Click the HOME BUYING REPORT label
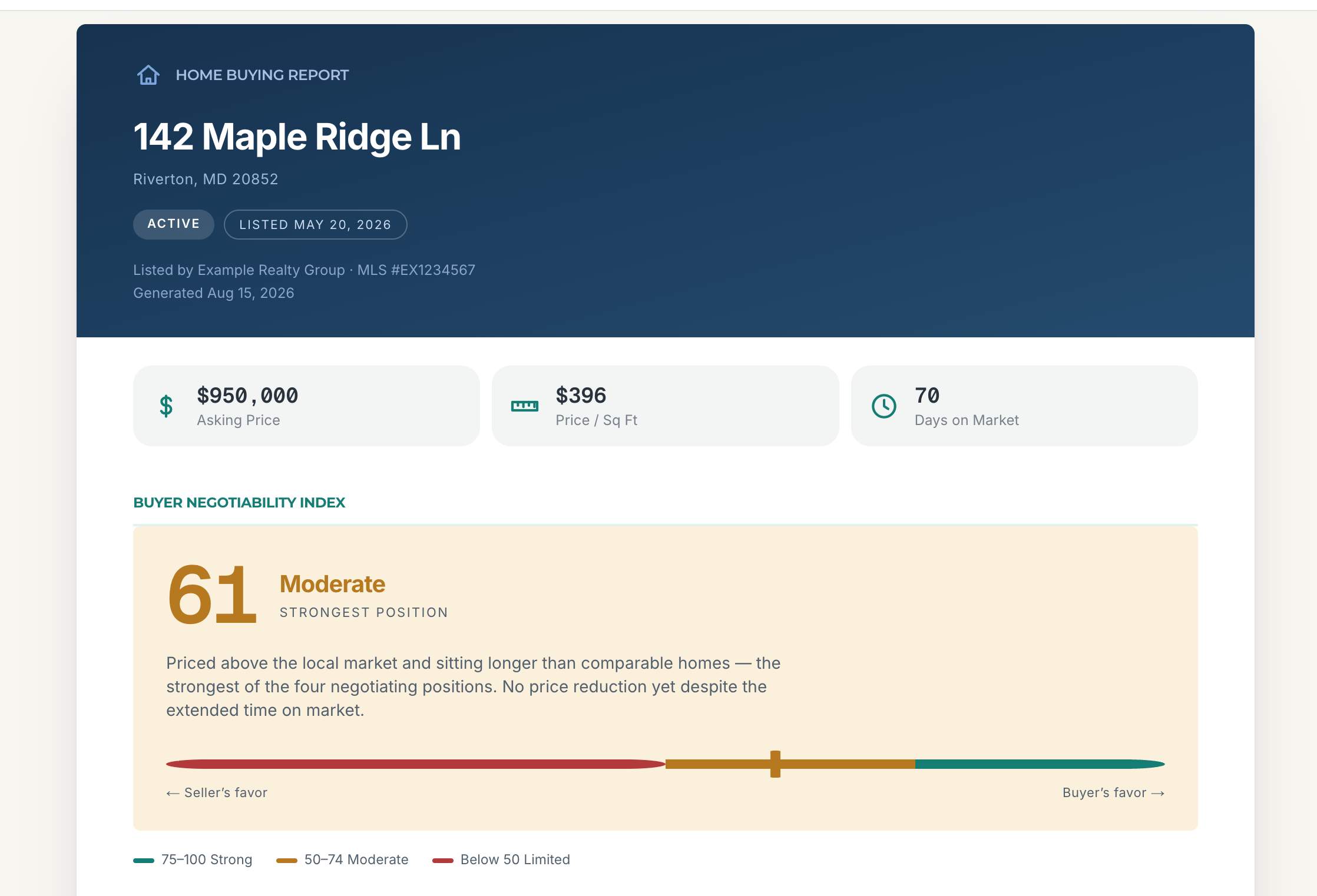The image size is (1317, 896). pyautogui.click(x=262, y=75)
